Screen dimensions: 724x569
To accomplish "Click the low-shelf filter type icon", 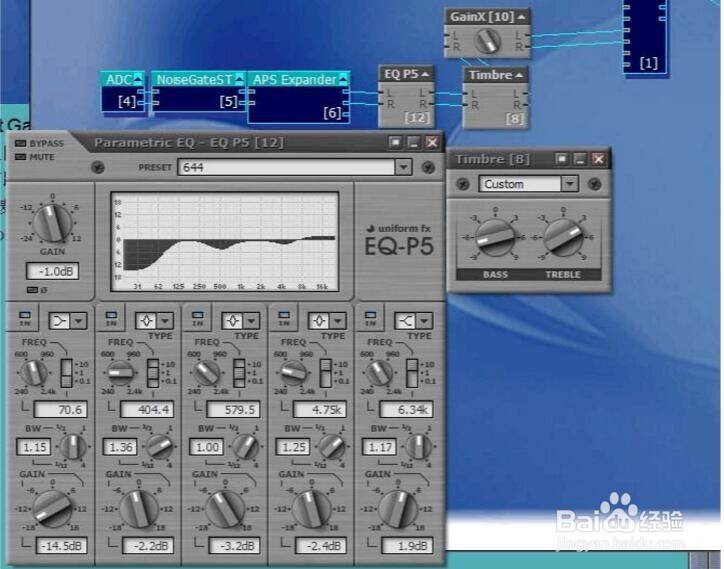I will (x=60, y=321).
